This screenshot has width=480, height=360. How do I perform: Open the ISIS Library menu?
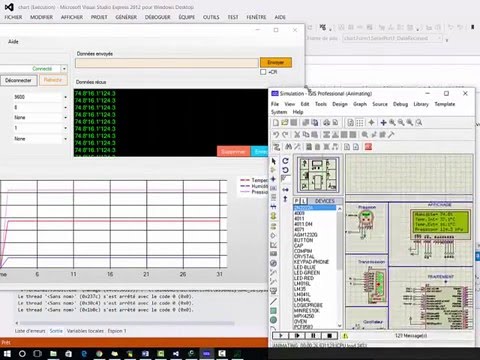[x=421, y=104]
